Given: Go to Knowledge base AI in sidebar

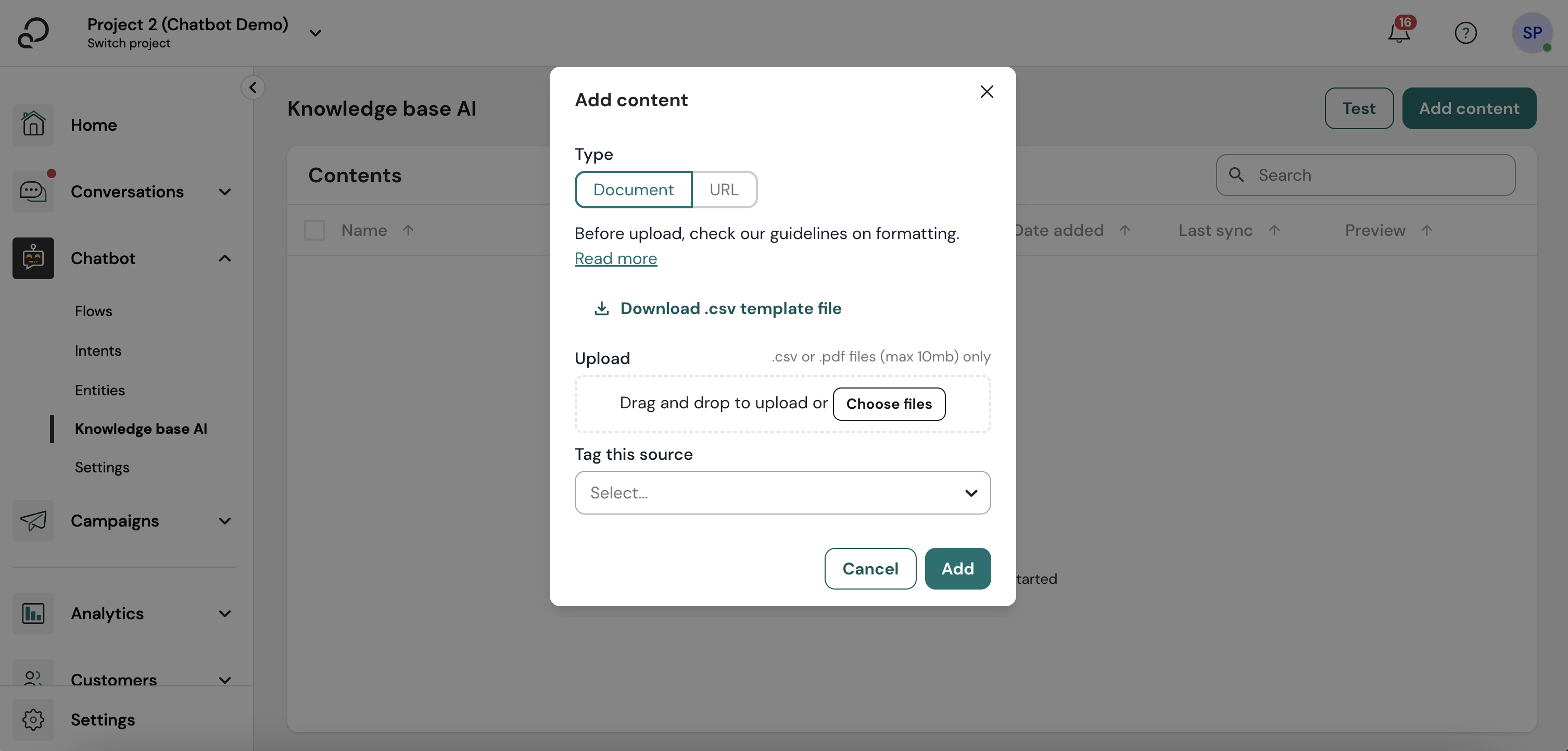Looking at the screenshot, I should pyautogui.click(x=141, y=429).
